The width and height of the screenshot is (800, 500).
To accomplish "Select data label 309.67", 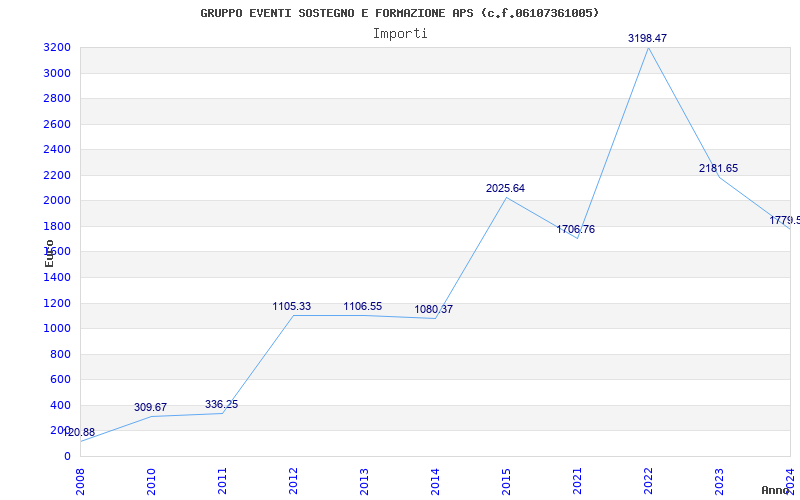I will point(151,408).
